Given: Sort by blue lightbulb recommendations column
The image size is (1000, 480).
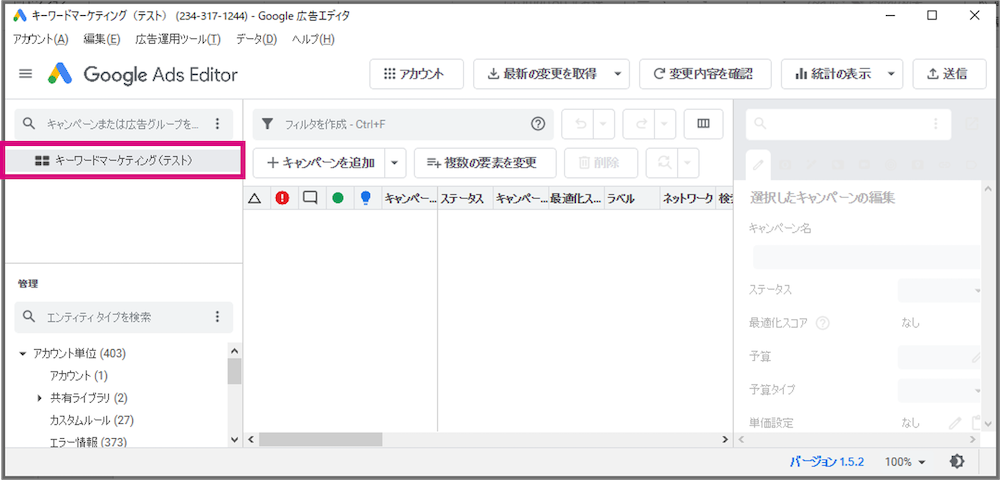Looking at the screenshot, I should click(366, 198).
